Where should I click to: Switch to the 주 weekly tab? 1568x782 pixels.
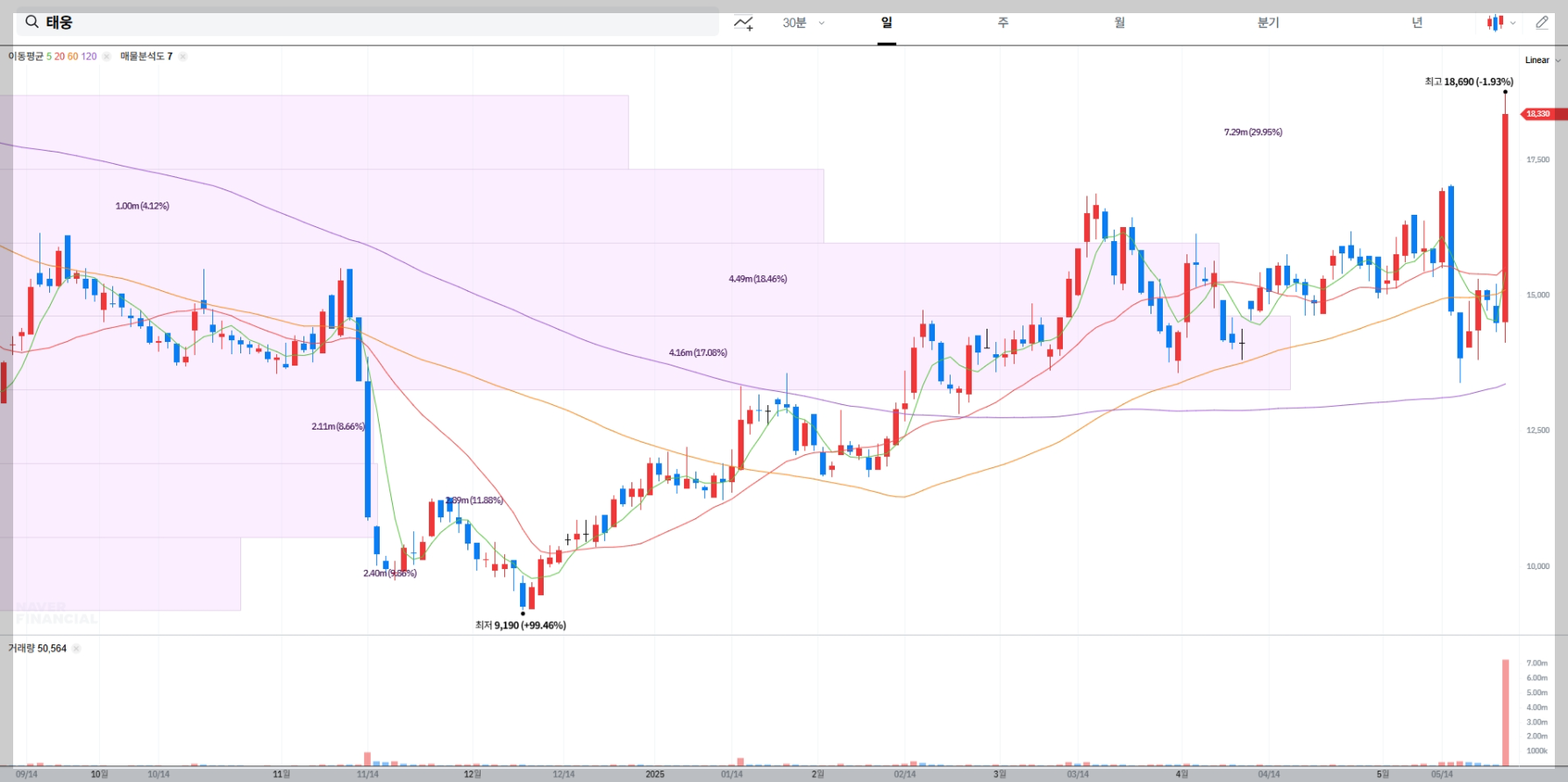(x=1003, y=23)
